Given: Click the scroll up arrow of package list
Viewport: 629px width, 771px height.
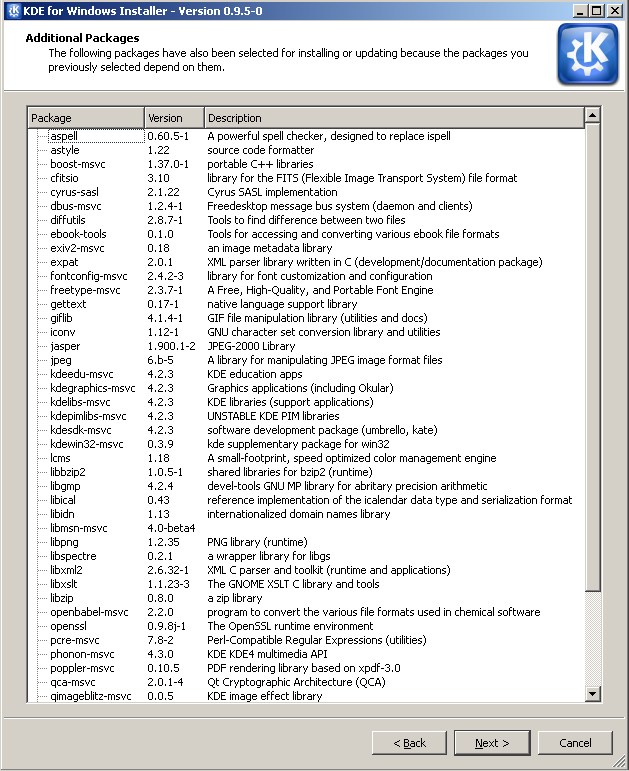Looking at the screenshot, I should [592, 118].
